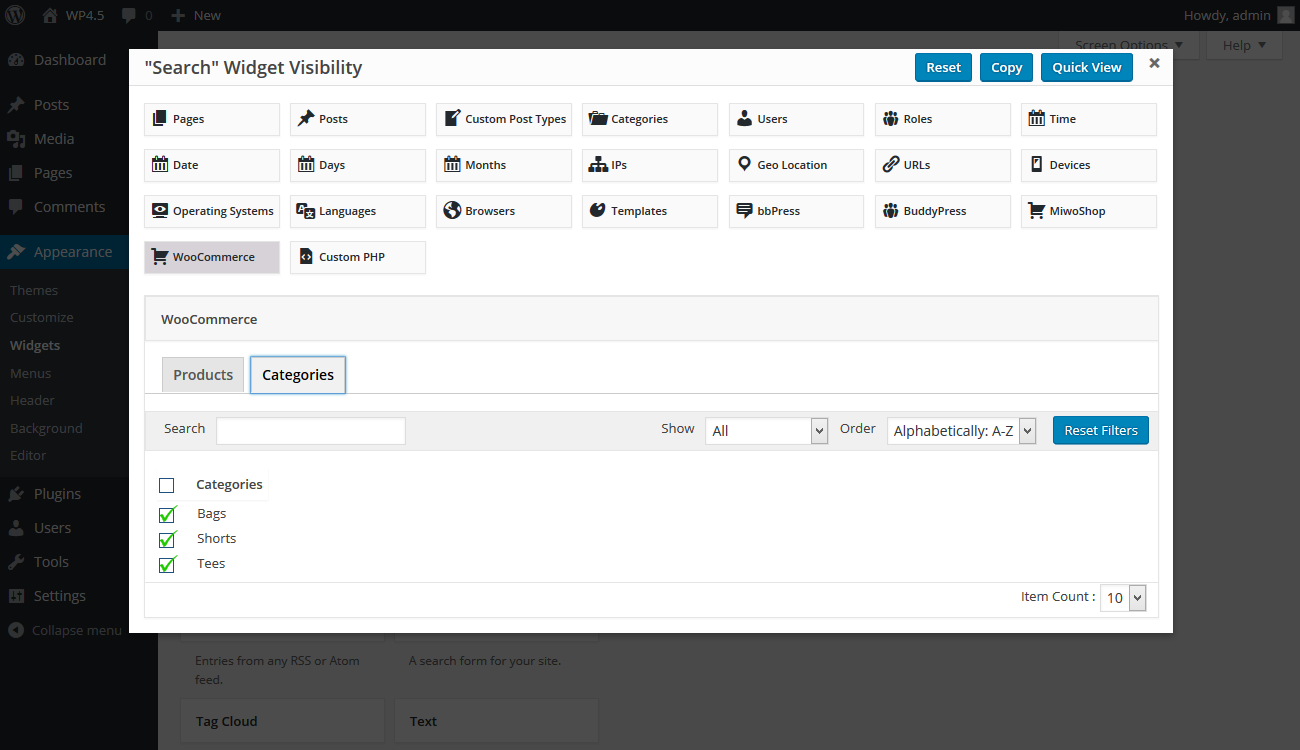The width and height of the screenshot is (1300, 750).
Task: Click the Reset Filters button
Action: pos(1101,431)
